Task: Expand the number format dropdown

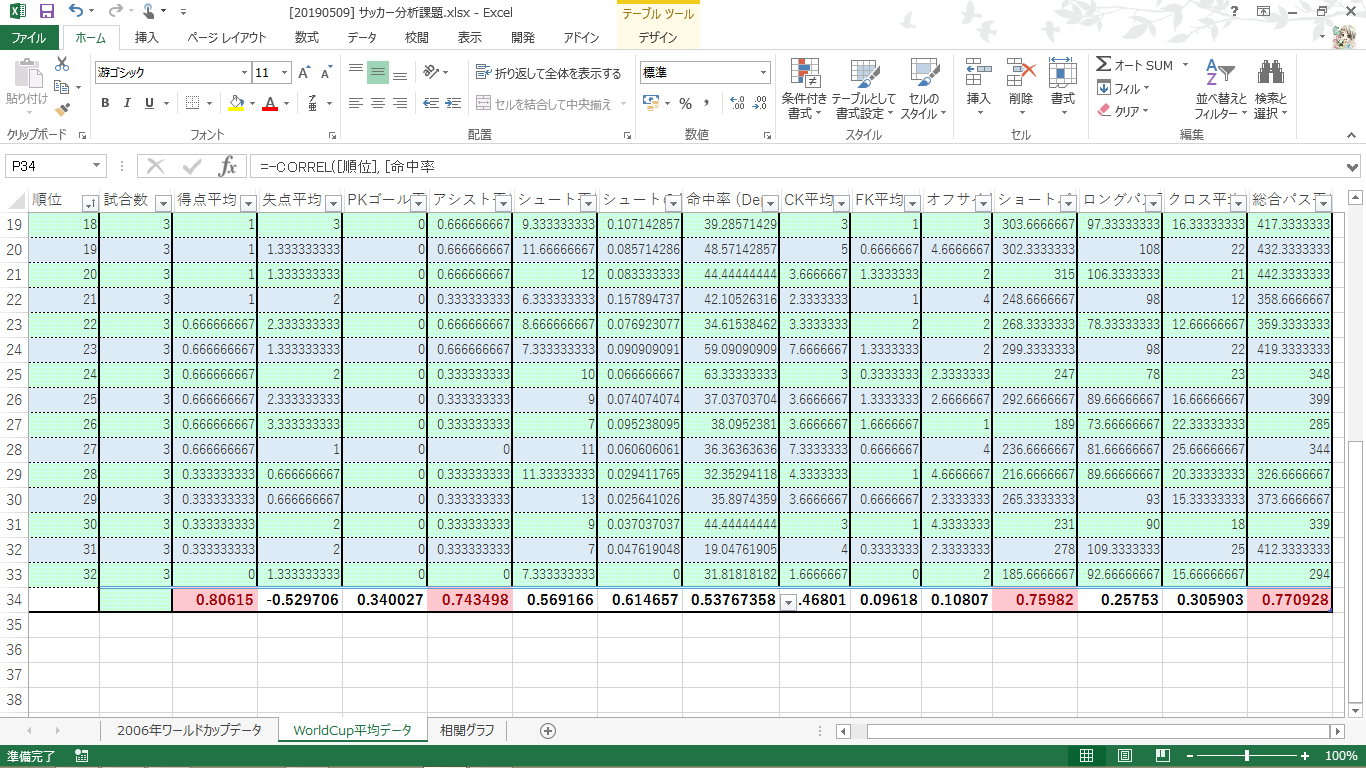Action: pyautogui.click(x=764, y=73)
